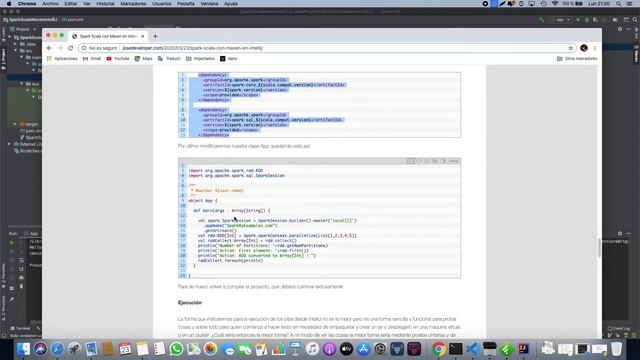Open the Otros marcadores folder
This screenshot has height=360, width=640.
(577, 59)
